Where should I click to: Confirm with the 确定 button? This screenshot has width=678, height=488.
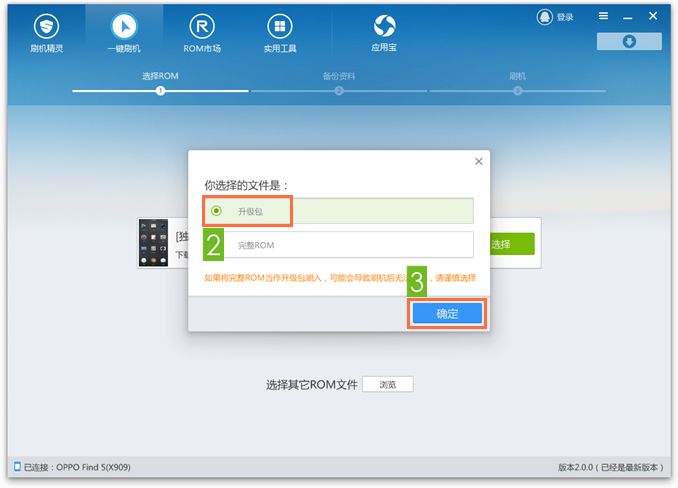[x=447, y=313]
